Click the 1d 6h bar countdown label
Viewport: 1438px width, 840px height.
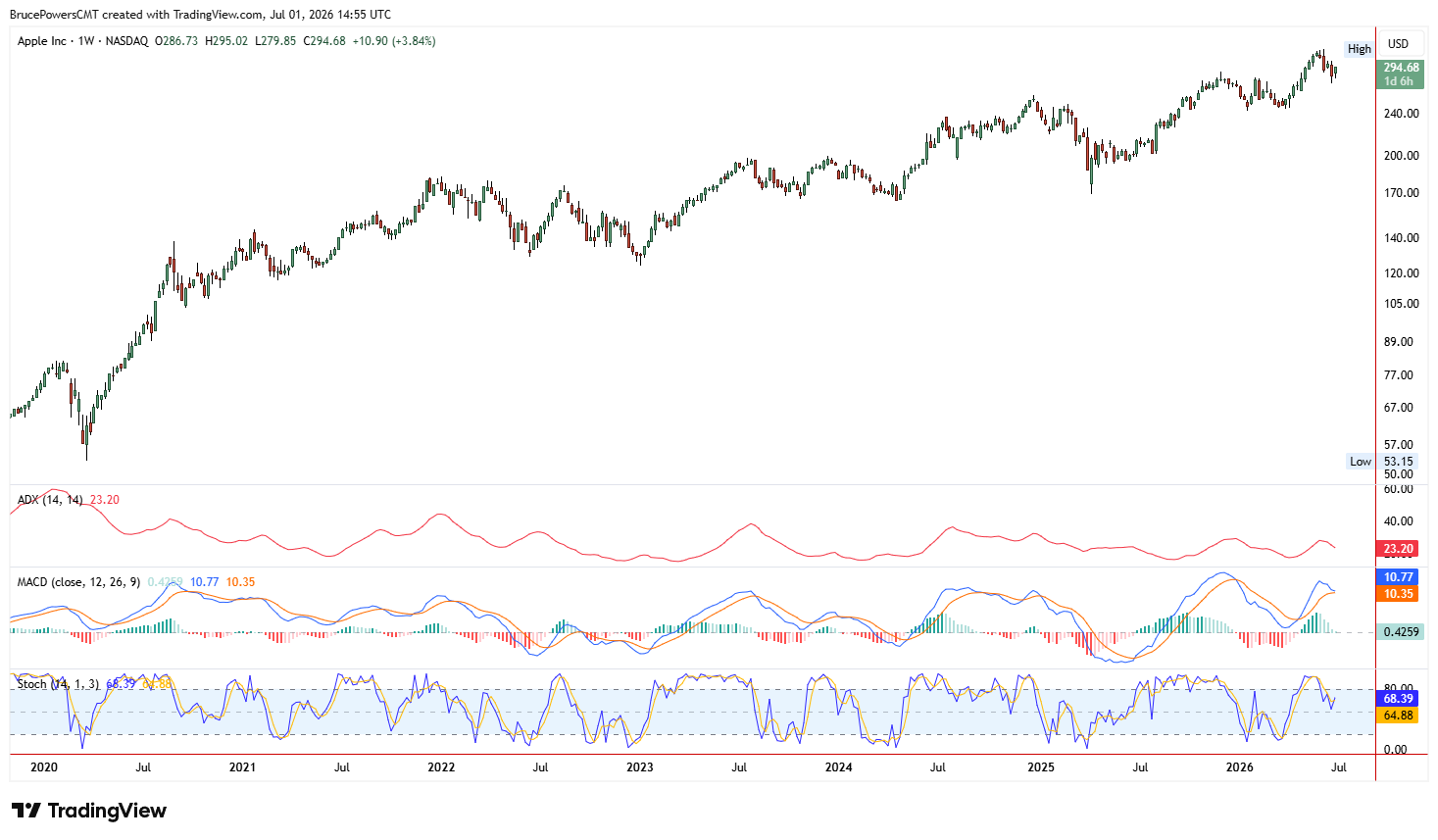[1398, 81]
